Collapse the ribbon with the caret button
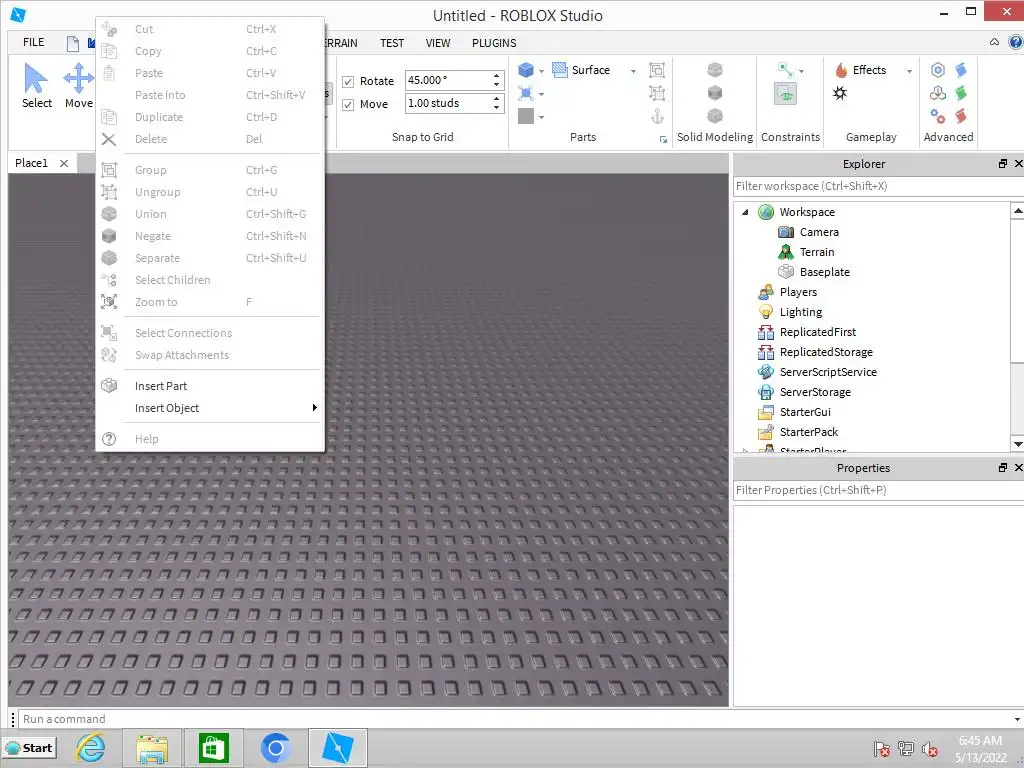The height and width of the screenshot is (768, 1024). pos(994,42)
